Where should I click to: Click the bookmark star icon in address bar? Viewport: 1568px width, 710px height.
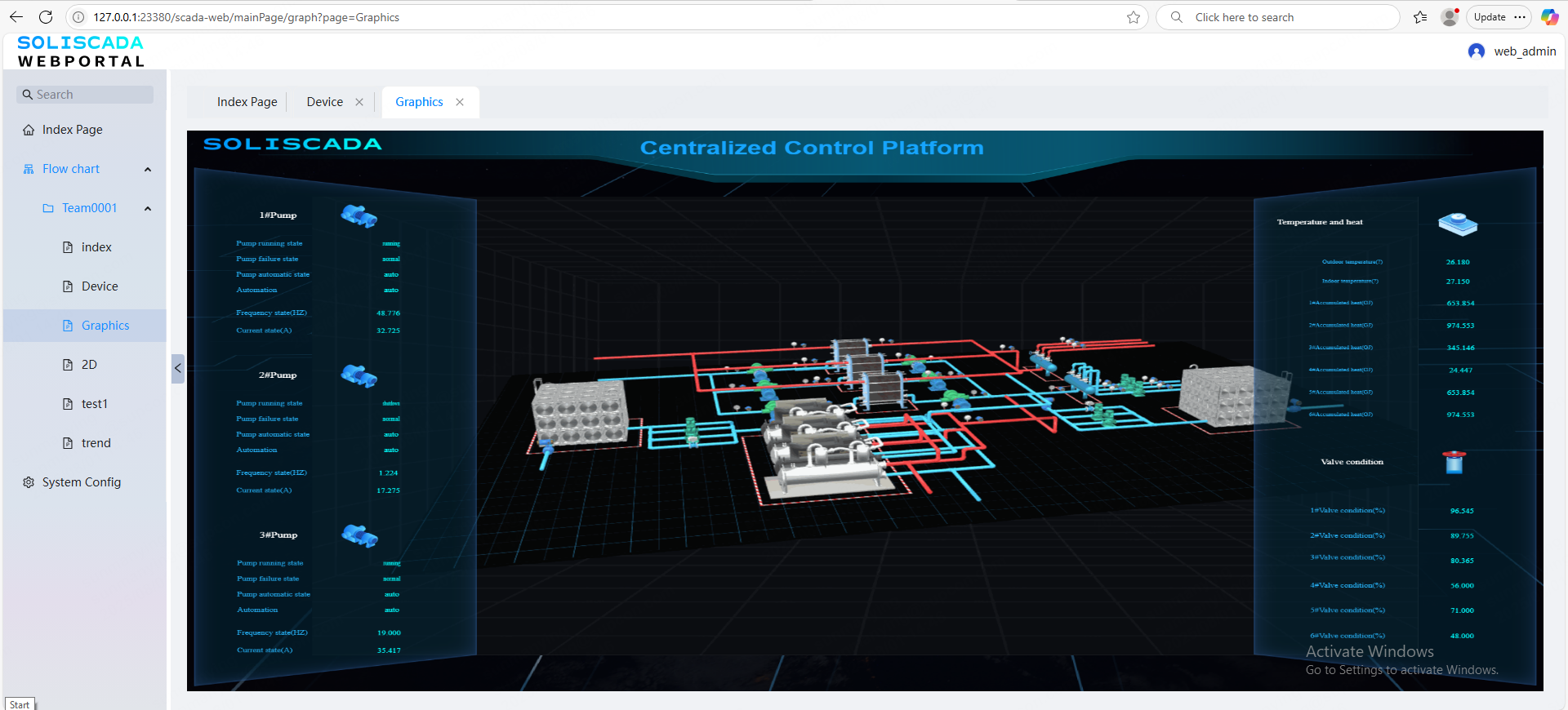(1133, 17)
